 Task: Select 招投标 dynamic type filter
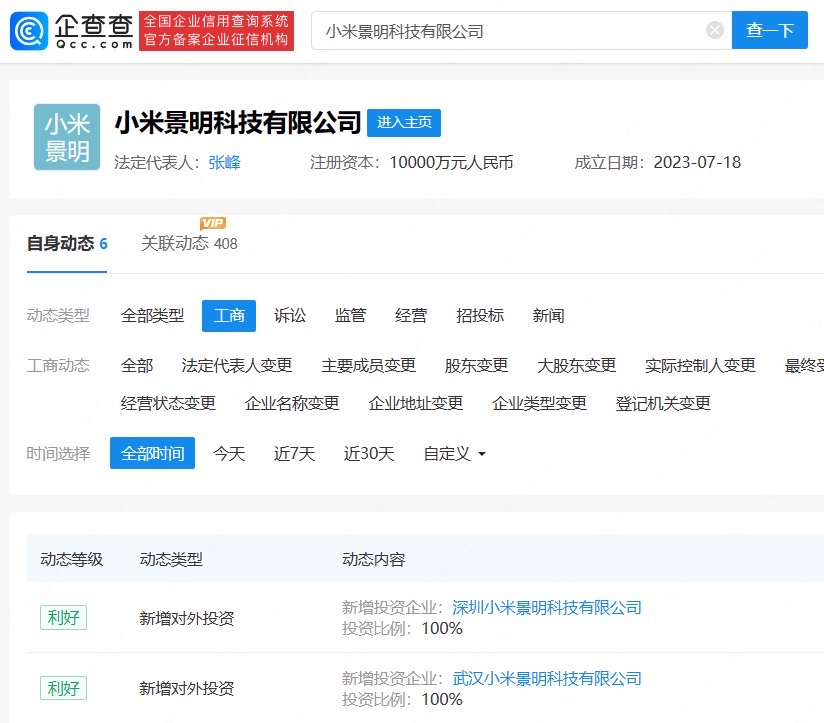pos(480,315)
